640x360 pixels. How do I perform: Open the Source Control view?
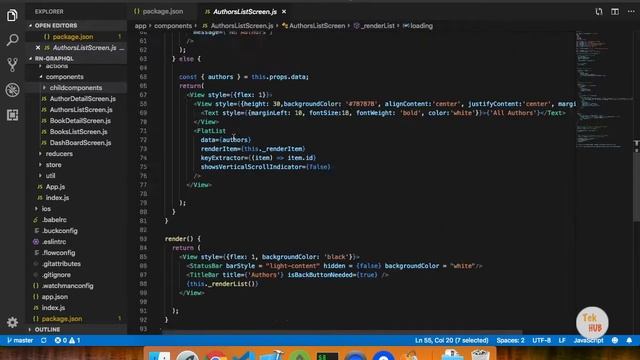tap(12, 65)
